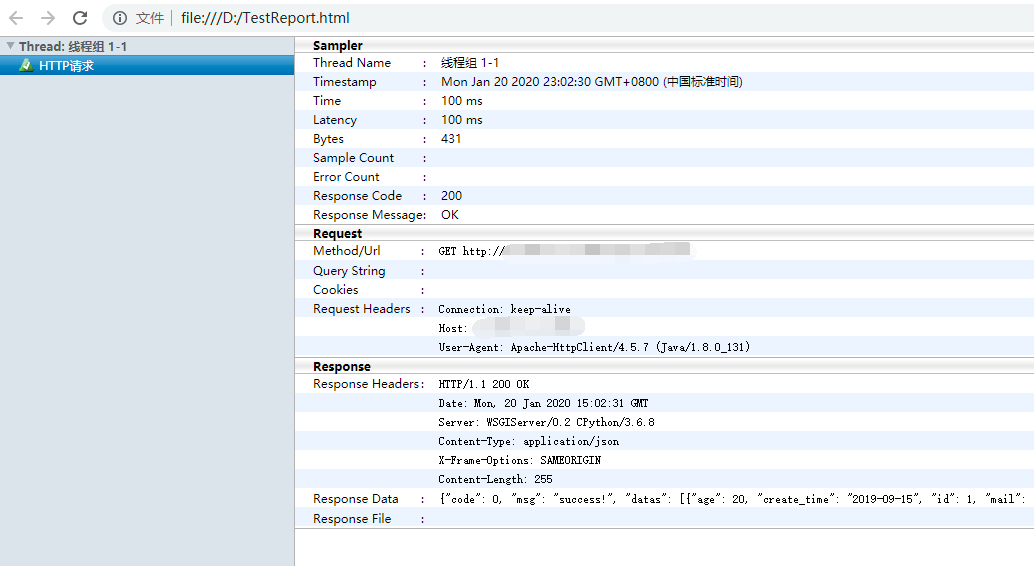Collapse the Thread 线程组 1-1 triangle
This screenshot has height=566, width=1034.
(x=10, y=46)
